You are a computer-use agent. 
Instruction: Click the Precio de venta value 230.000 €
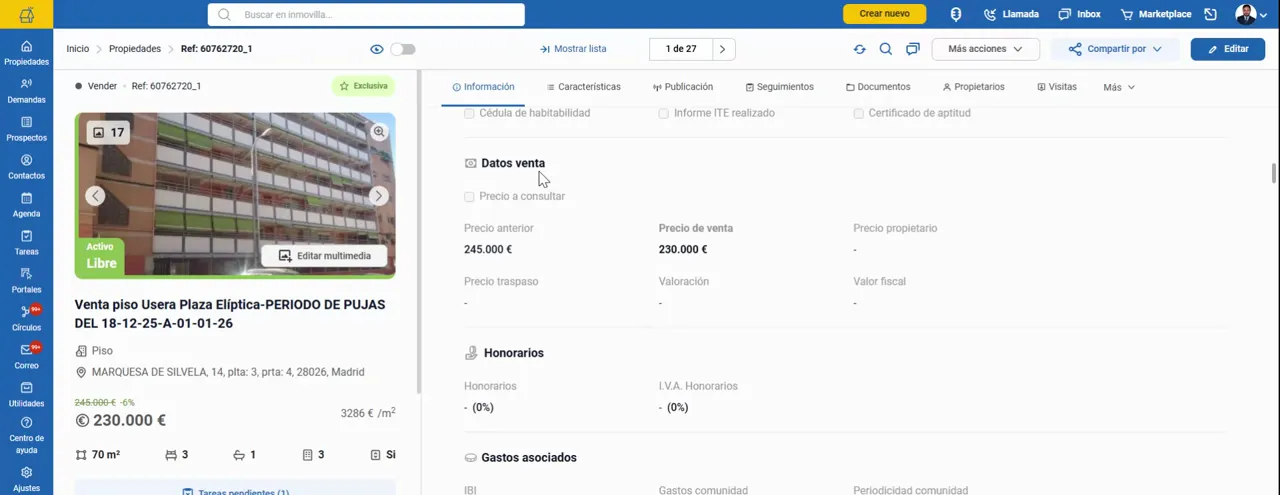pos(683,250)
